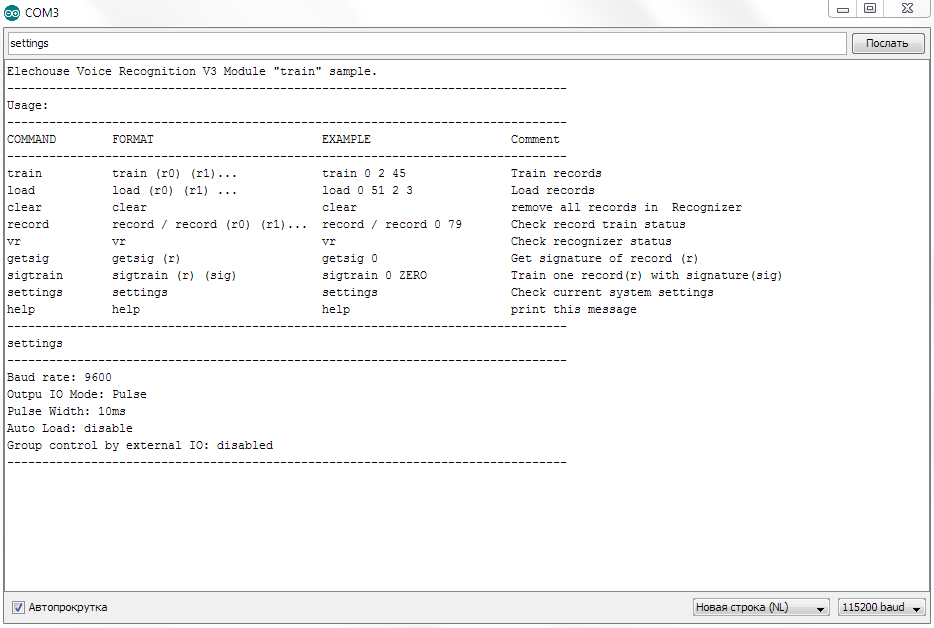Click the 'Pulse Width: 10ms' line
The image size is (934, 628).
tap(66, 411)
